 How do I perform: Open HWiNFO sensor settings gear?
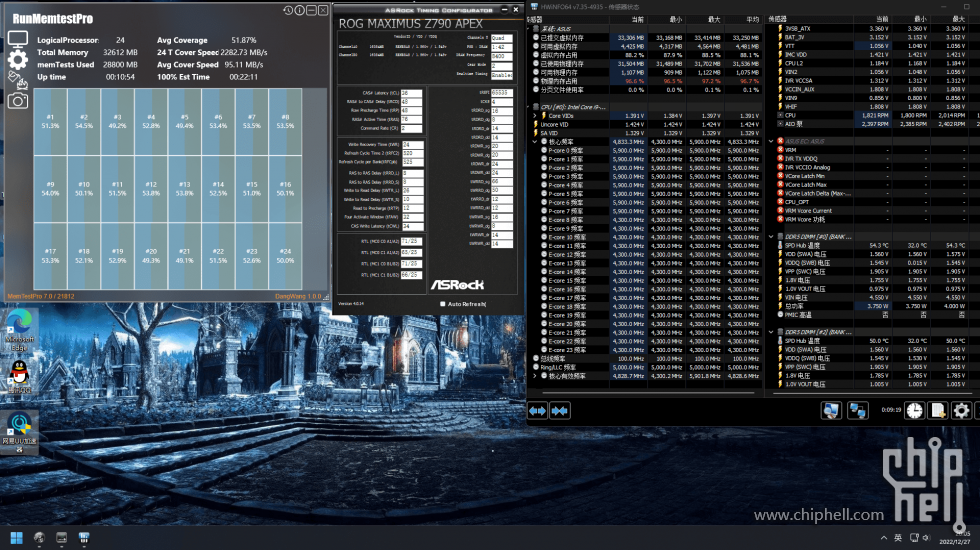point(961,410)
